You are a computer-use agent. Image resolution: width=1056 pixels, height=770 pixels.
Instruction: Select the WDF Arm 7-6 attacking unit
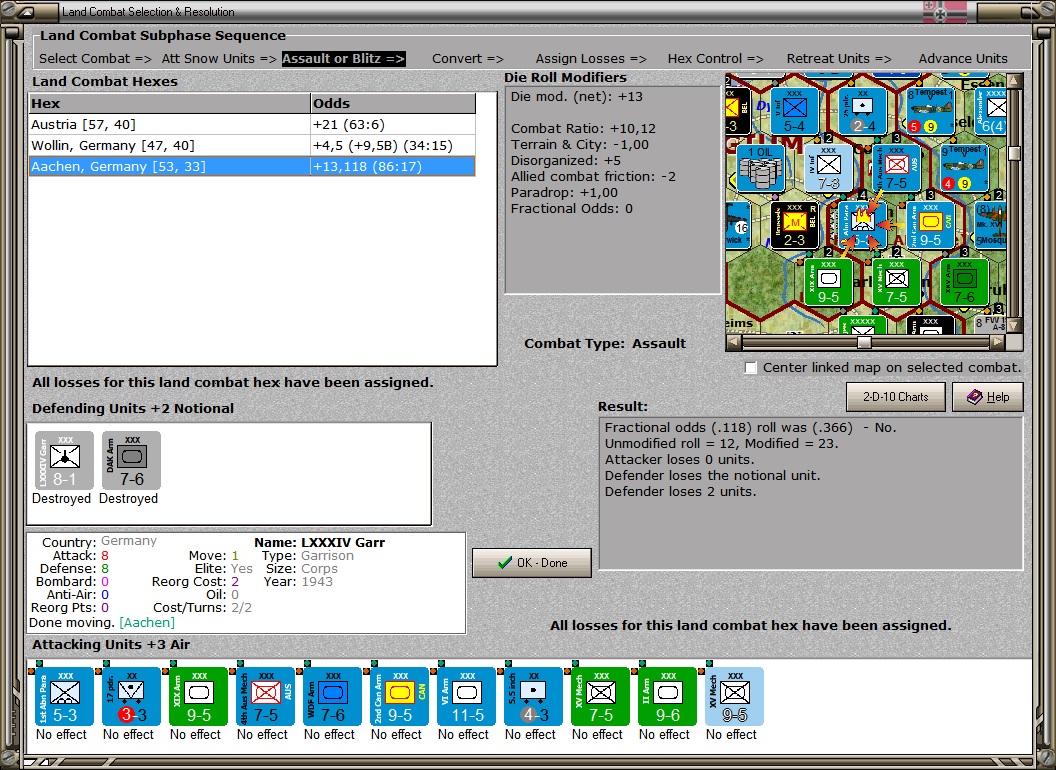(333, 697)
